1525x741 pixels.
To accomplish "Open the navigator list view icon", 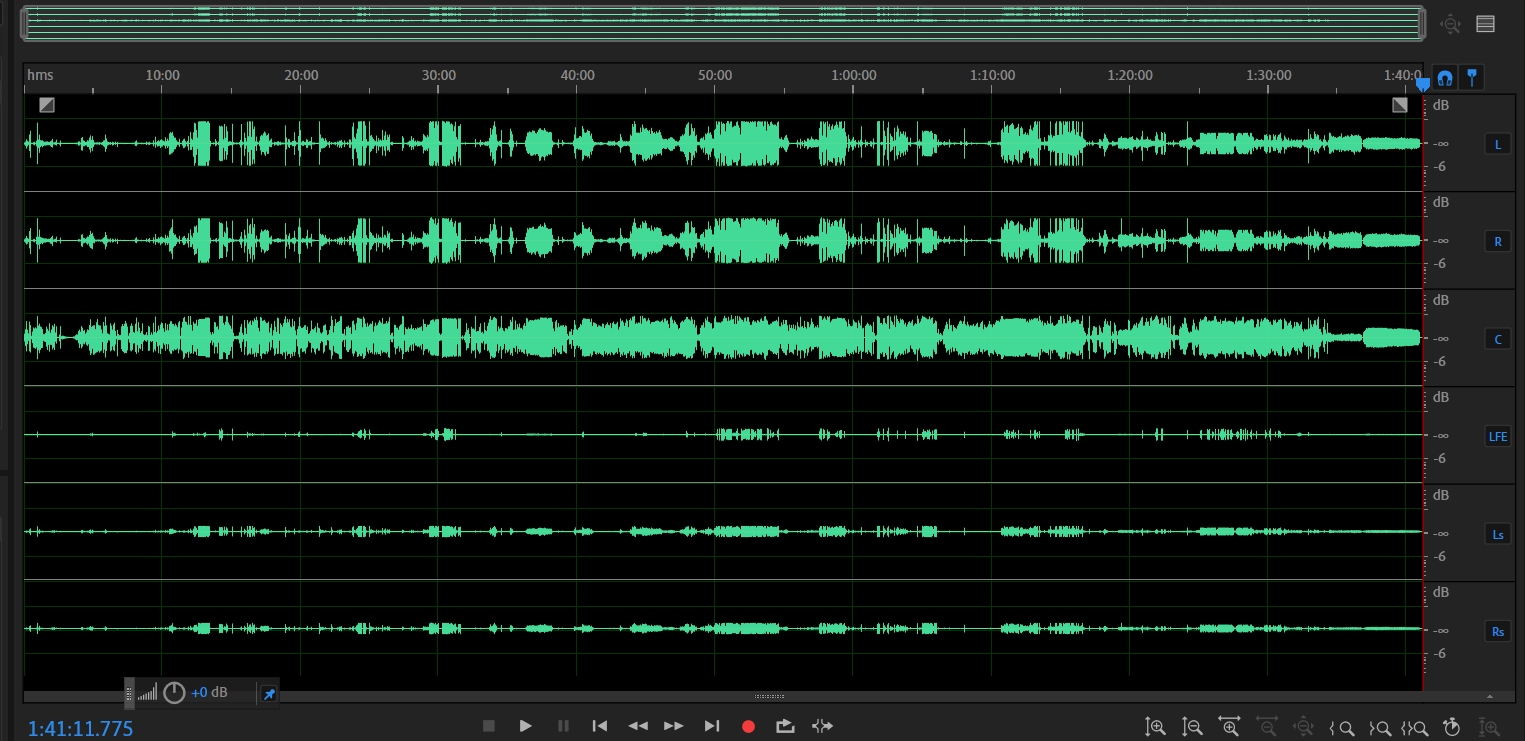I will tap(1486, 24).
